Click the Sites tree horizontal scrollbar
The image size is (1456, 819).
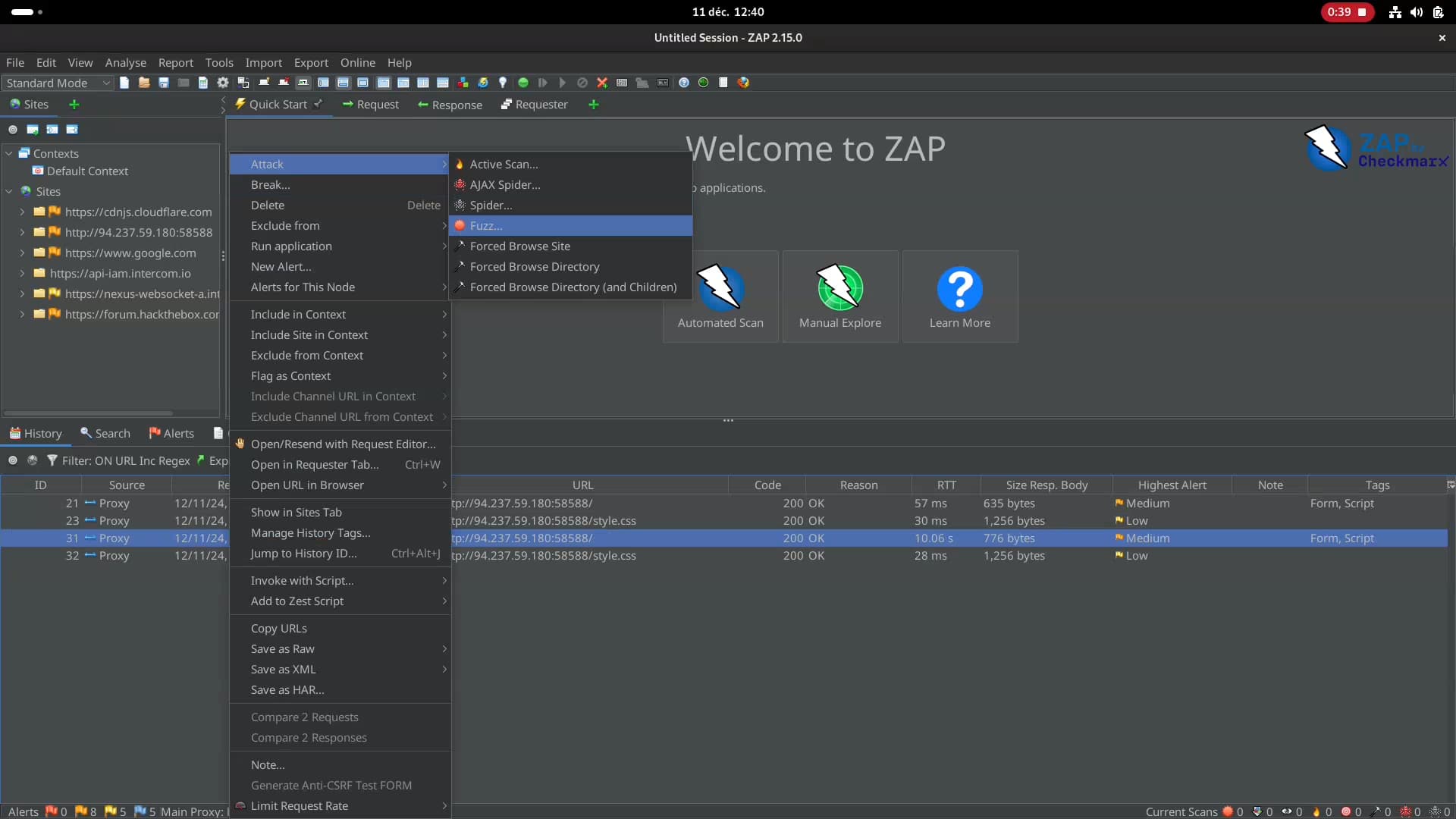(x=89, y=413)
